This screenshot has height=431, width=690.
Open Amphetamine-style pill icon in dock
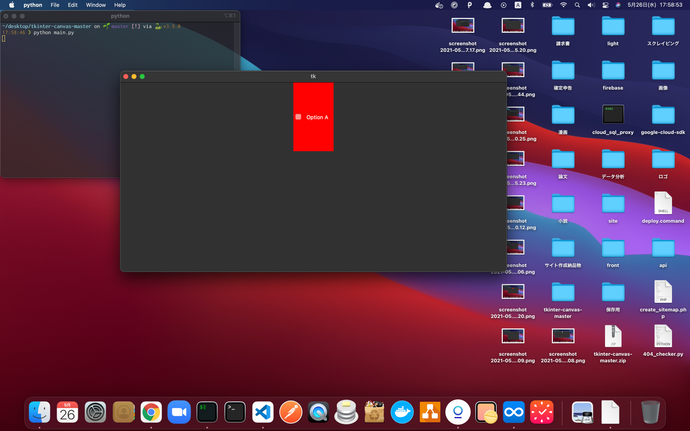pos(486,413)
